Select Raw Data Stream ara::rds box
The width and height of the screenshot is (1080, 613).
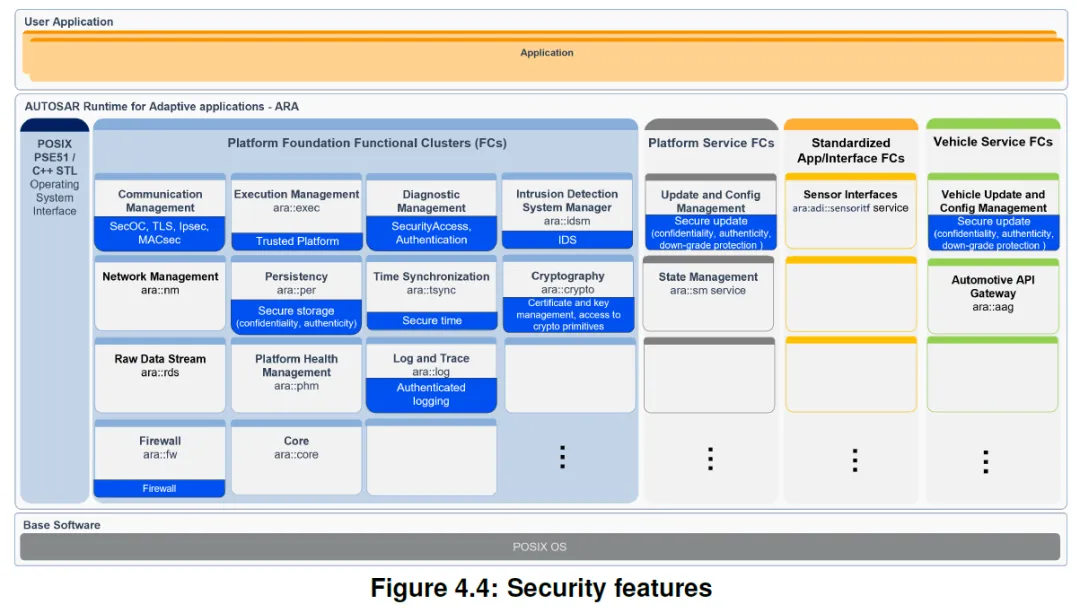pos(160,375)
